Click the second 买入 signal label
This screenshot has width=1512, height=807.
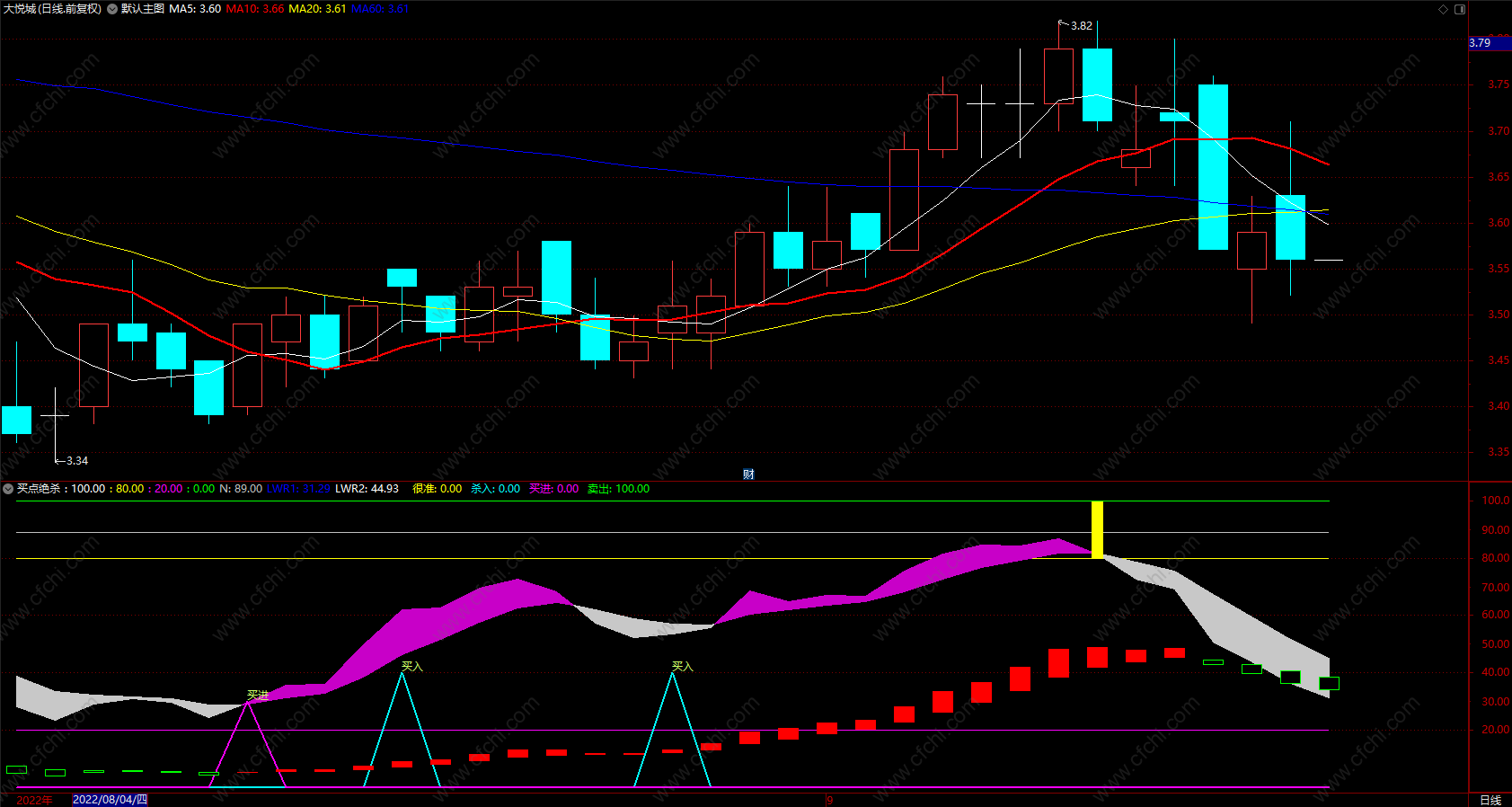(682, 667)
